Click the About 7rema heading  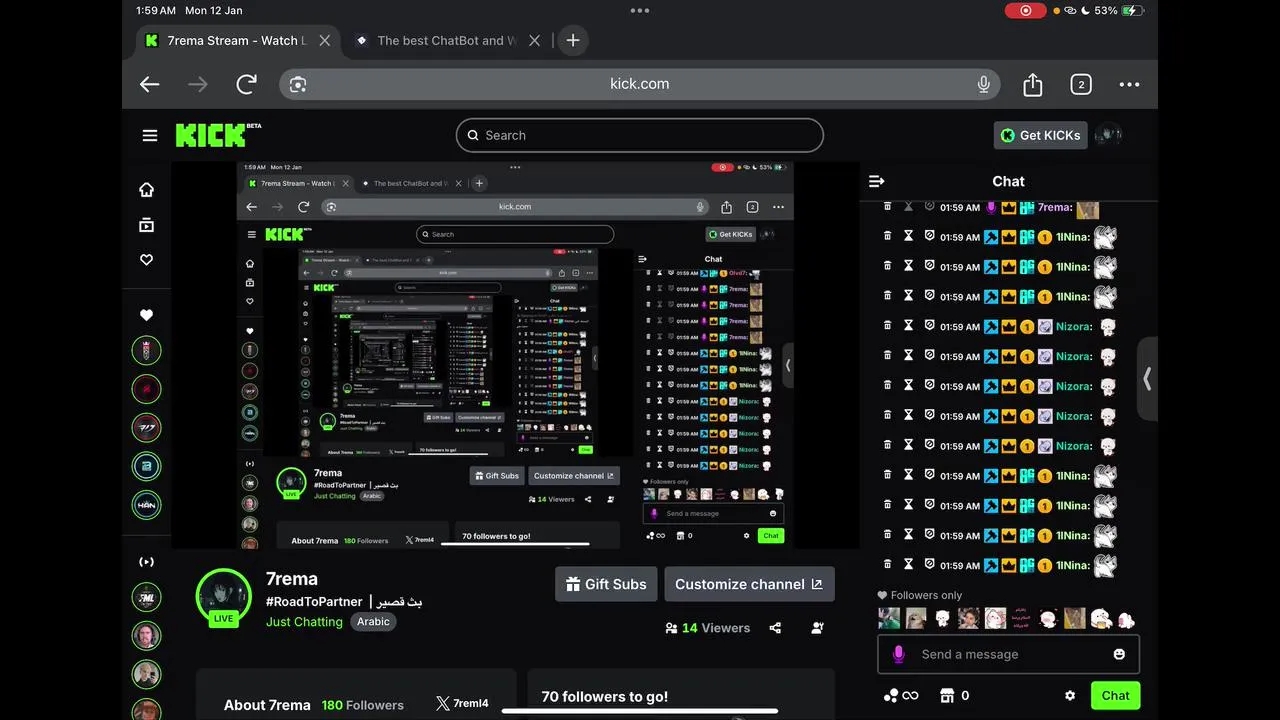[x=267, y=705]
